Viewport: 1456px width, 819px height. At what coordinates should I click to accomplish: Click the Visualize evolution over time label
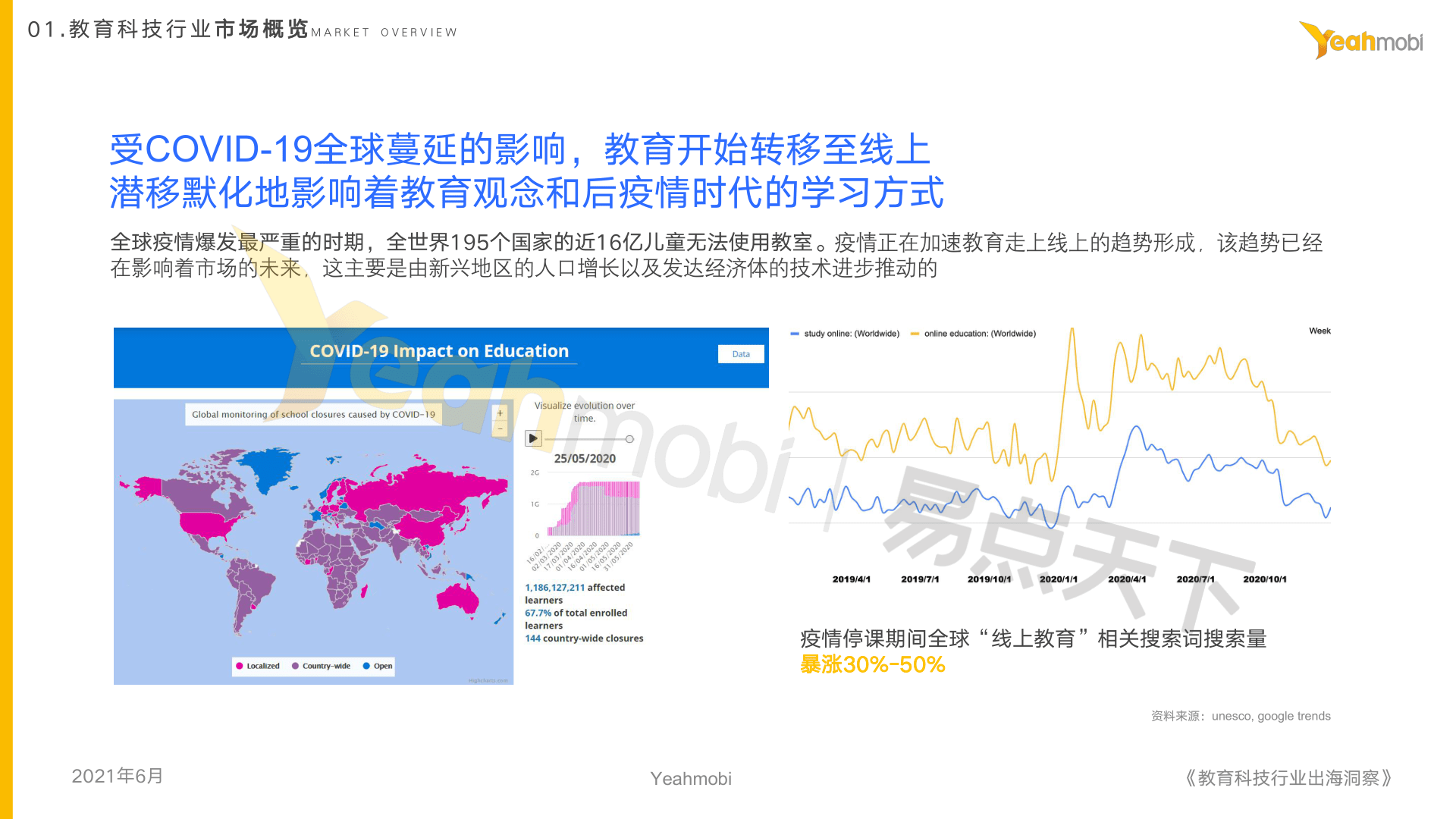[585, 412]
